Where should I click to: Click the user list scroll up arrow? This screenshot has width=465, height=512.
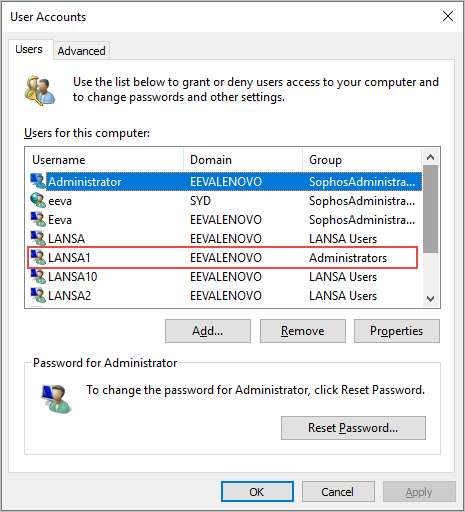pos(431,157)
